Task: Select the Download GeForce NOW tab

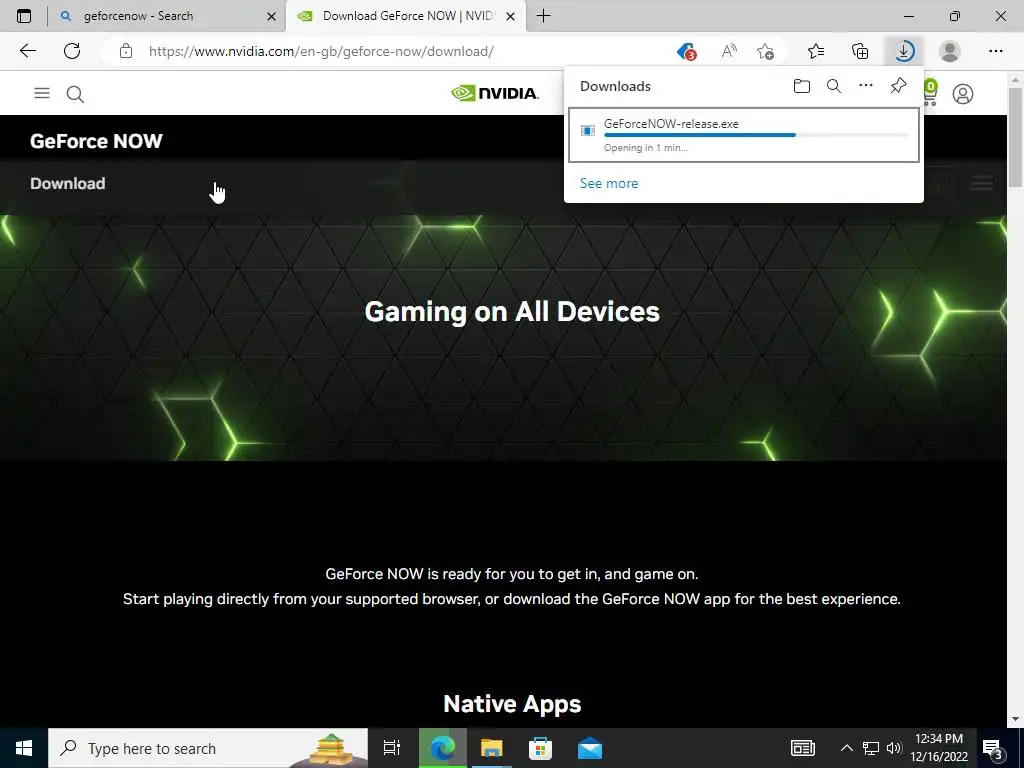Action: [405, 16]
